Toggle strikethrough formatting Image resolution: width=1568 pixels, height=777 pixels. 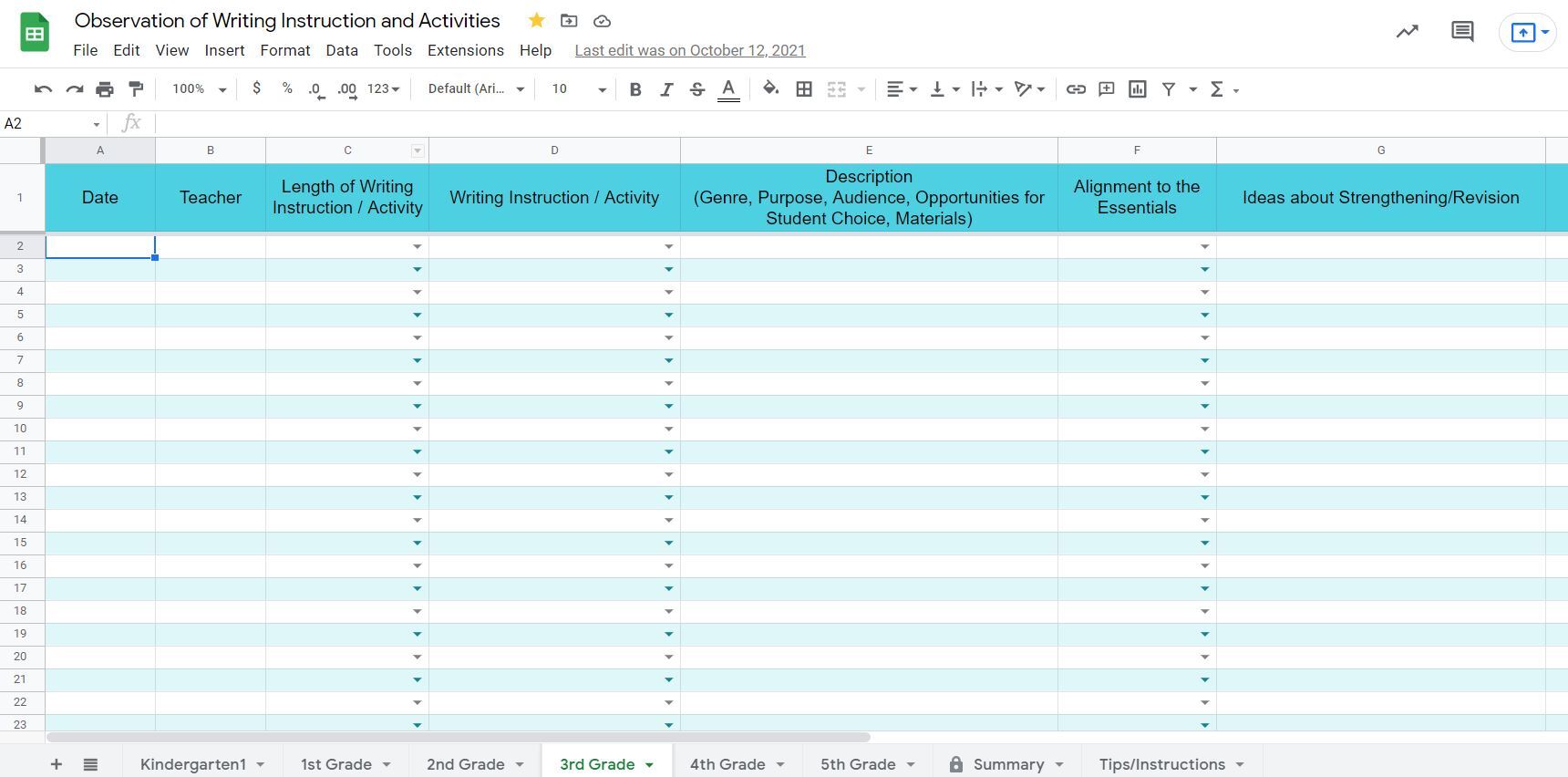tap(697, 88)
